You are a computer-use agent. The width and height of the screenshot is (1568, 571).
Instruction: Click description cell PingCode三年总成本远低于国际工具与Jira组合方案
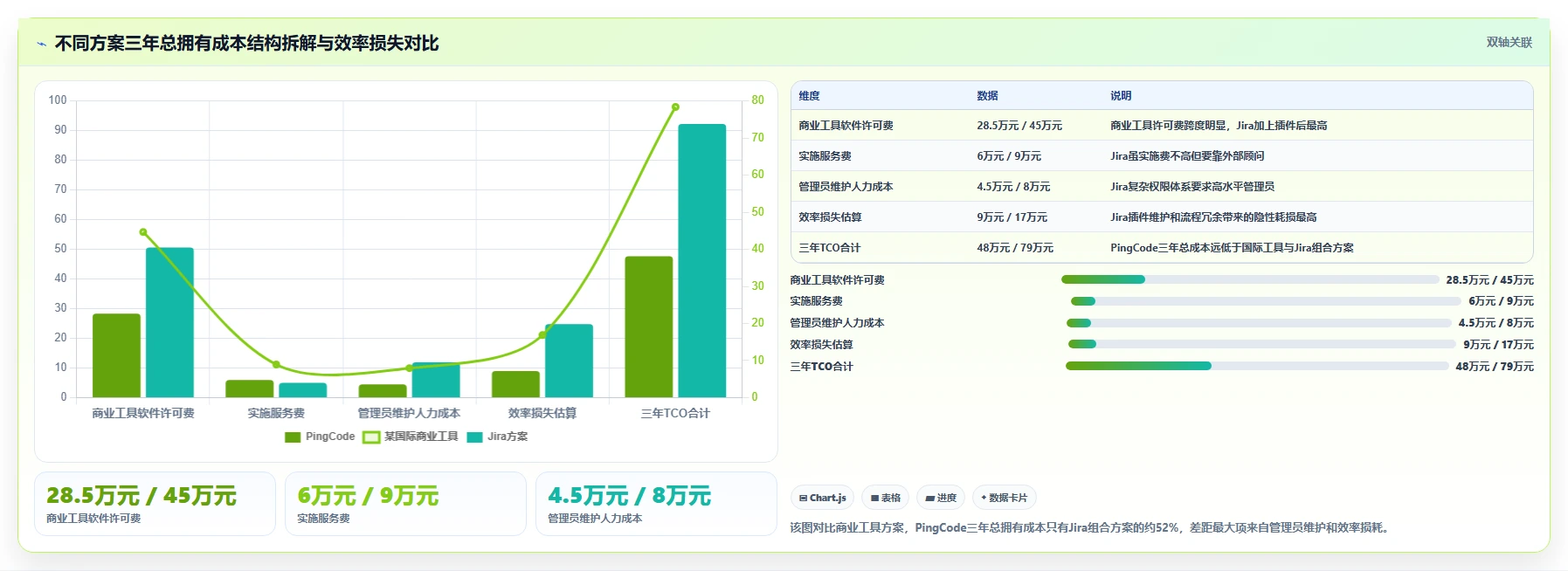click(x=1232, y=248)
